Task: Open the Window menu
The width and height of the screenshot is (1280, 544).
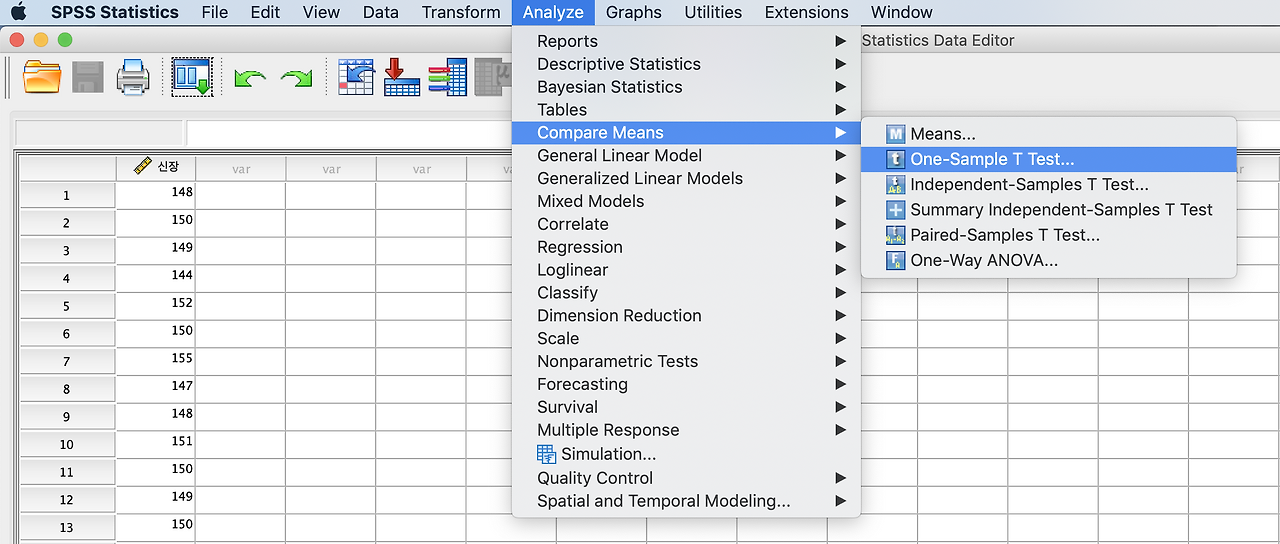Action: tap(902, 12)
